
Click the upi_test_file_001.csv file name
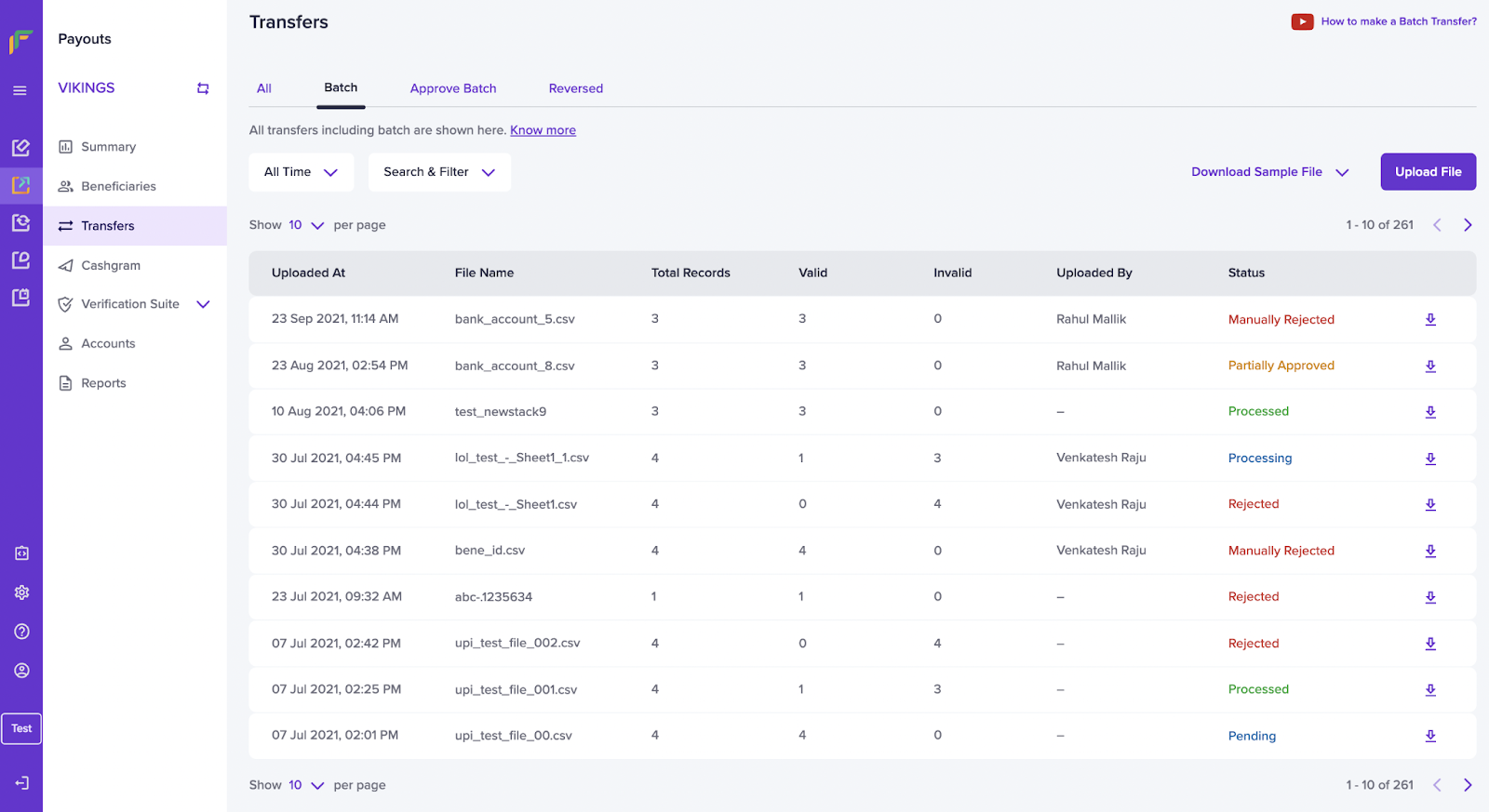[516, 689]
